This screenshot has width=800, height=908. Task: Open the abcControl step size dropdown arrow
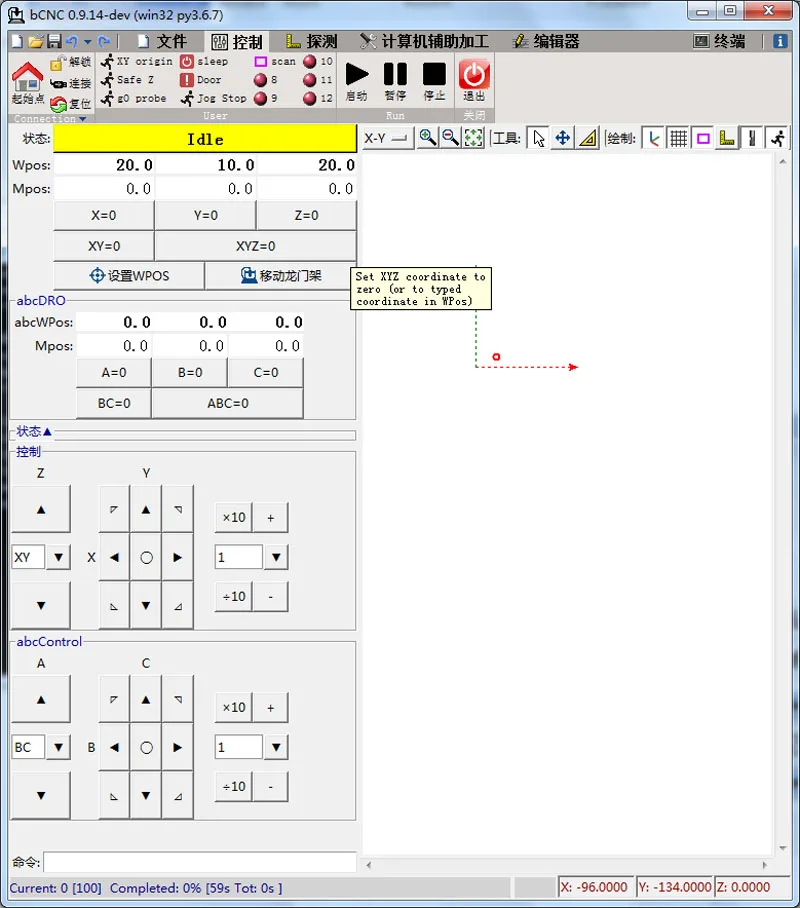(x=276, y=747)
